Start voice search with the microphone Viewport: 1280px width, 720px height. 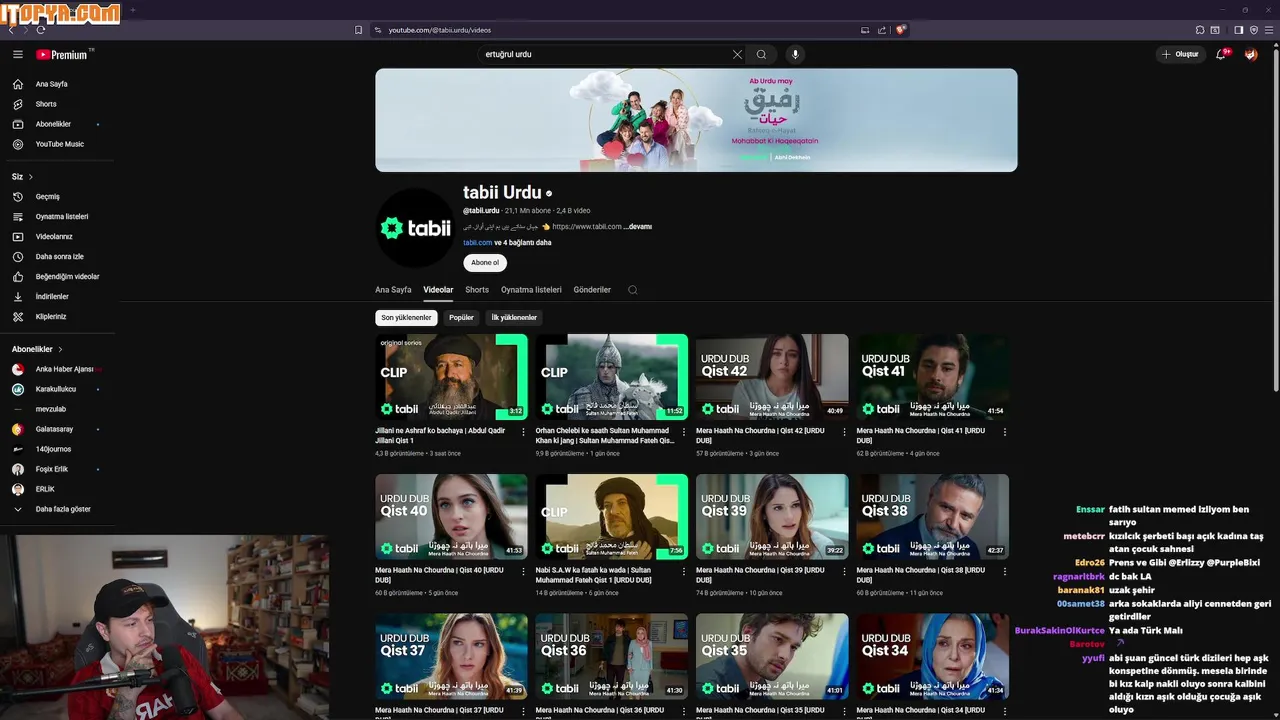point(795,54)
